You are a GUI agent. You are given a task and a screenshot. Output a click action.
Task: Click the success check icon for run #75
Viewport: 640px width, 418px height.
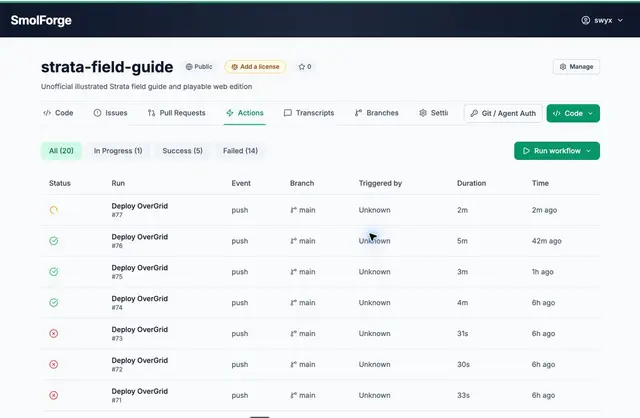point(53,272)
